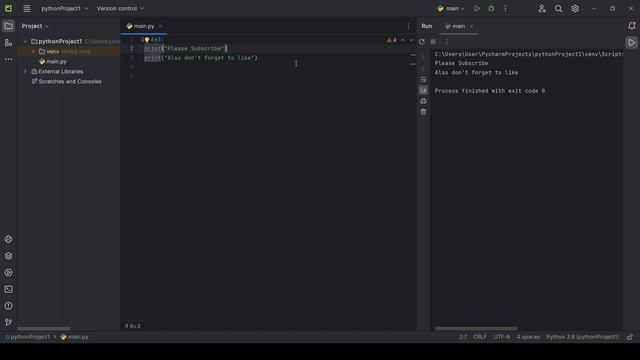This screenshot has width=640, height=360.
Task: Click the Run tool window stripe button
Action: pos(631,42)
